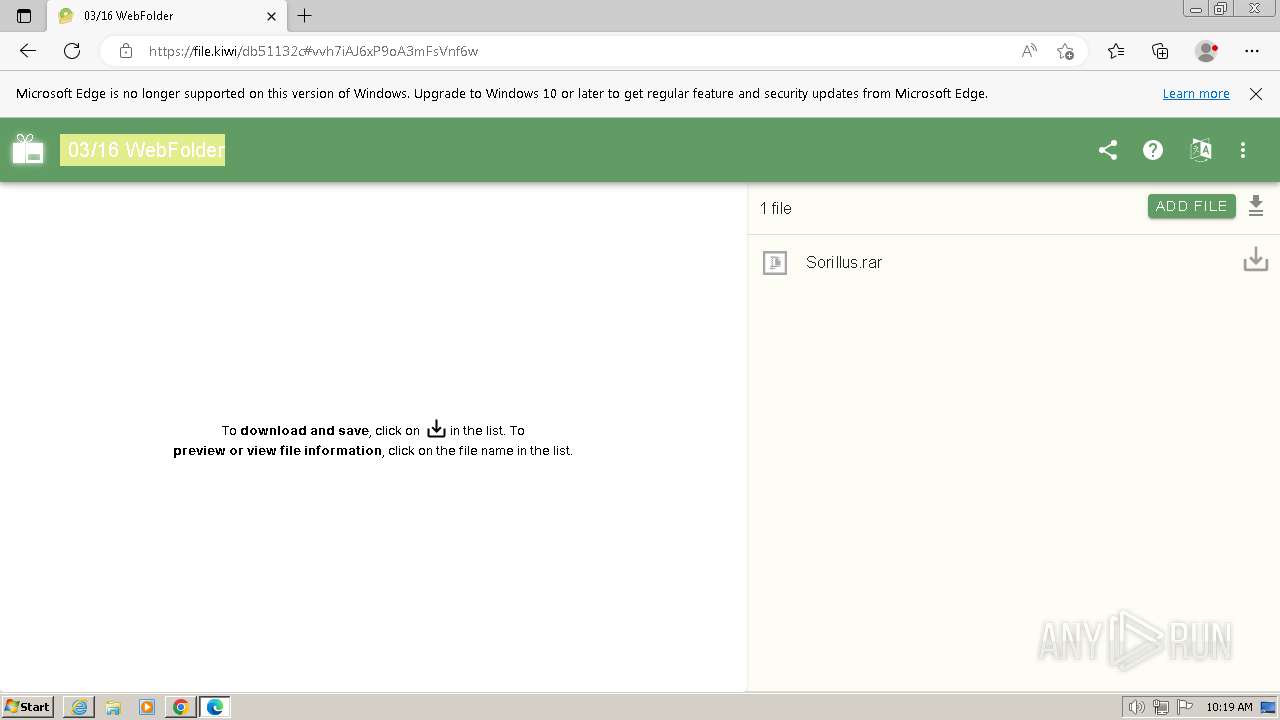View site information lock icon
1280x720 pixels.
click(125, 51)
